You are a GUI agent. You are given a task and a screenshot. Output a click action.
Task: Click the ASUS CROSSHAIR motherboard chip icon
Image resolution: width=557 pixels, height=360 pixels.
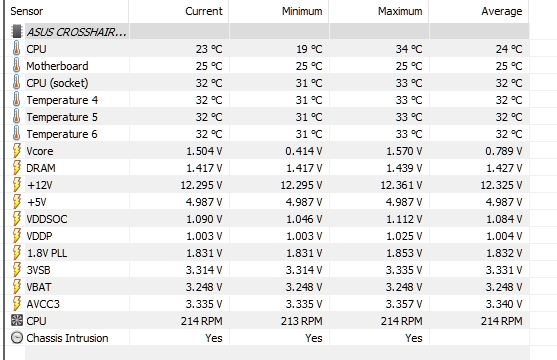click(16, 31)
